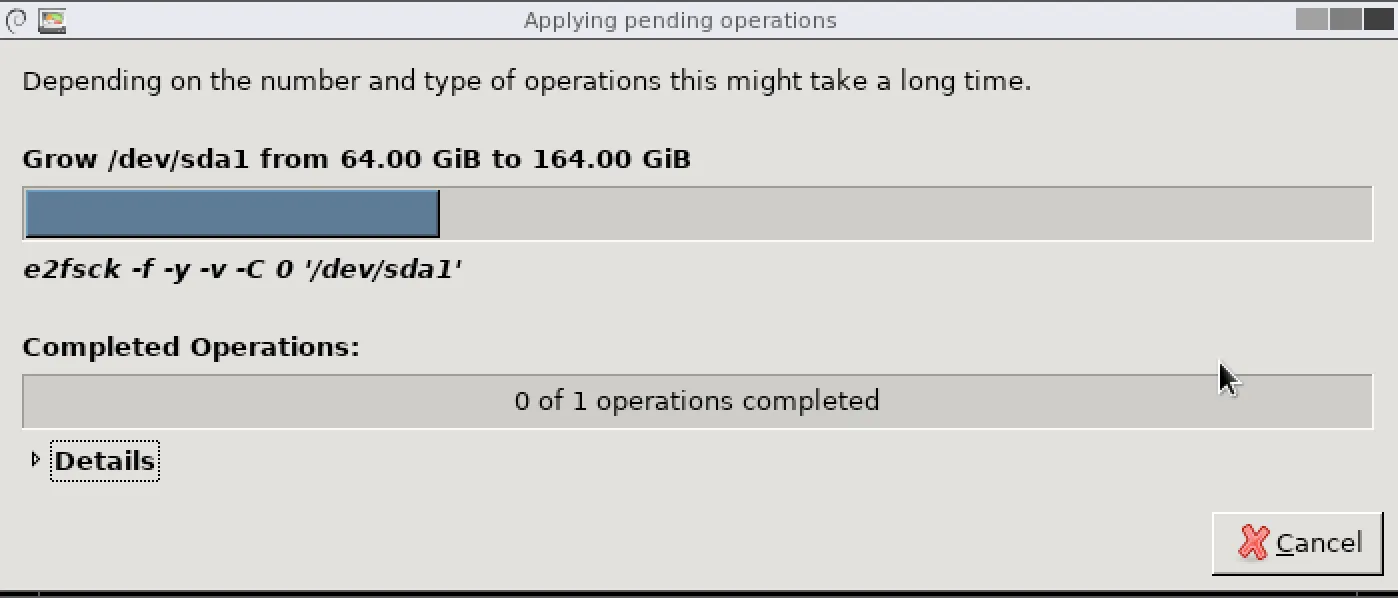Click the 'Applying pending operations' window title
Screen dimensions: 1398x598
point(680,20)
